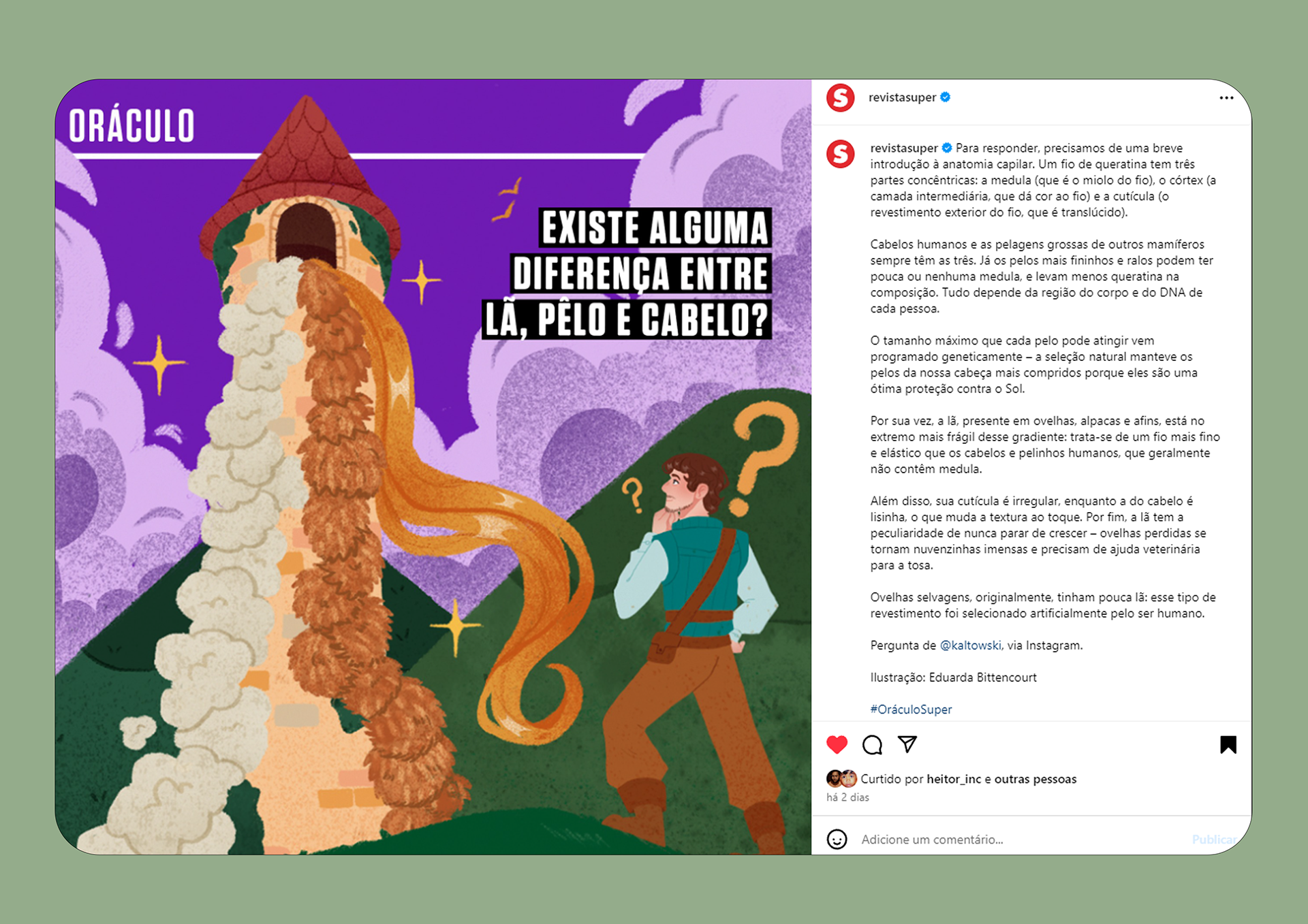The width and height of the screenshot is (1308, 924).
Task: Click the revistasuper avatar beside the caption
Action: [x=841, y=154]
